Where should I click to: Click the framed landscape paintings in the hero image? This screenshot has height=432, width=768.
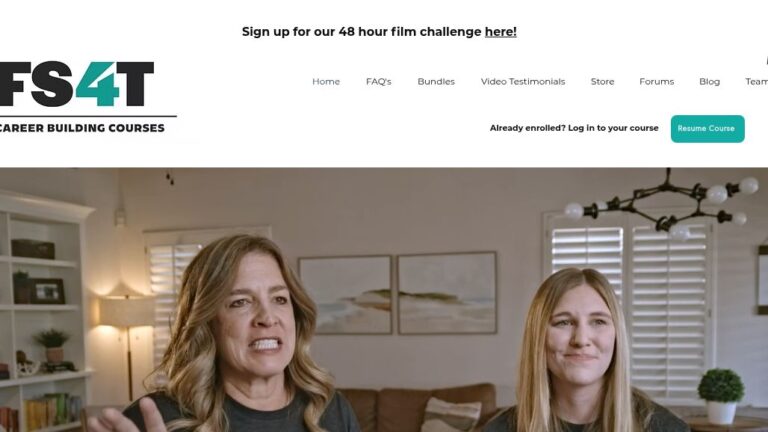(x=397, y=293)
